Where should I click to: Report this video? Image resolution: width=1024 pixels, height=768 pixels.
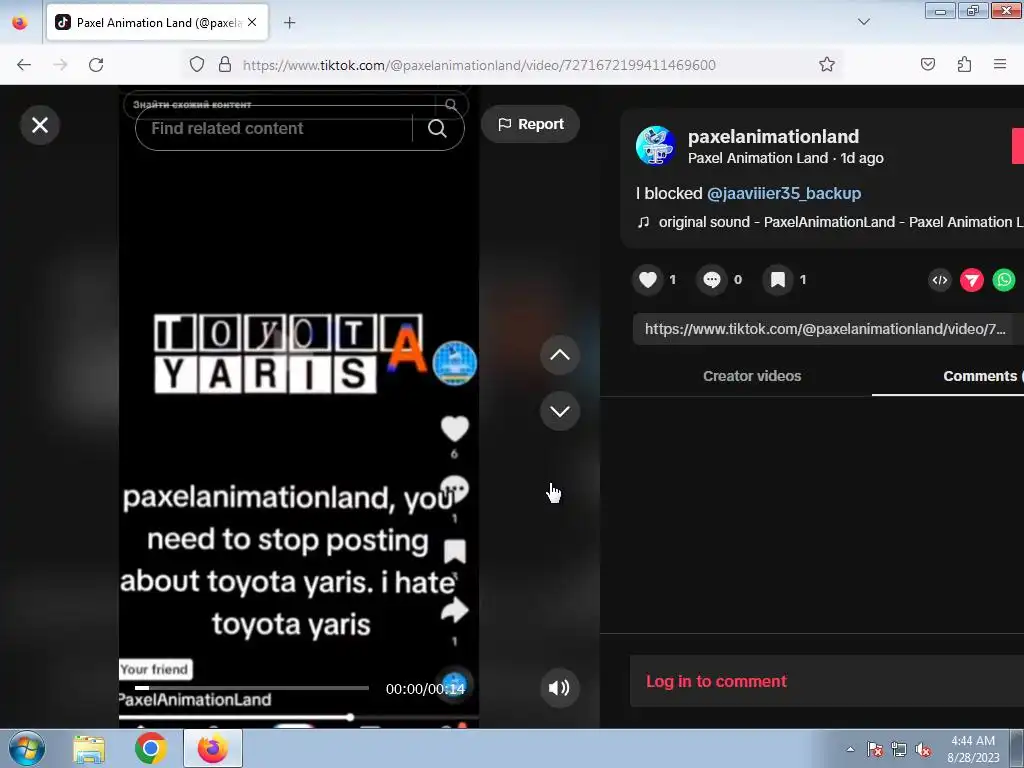point(530,124)
